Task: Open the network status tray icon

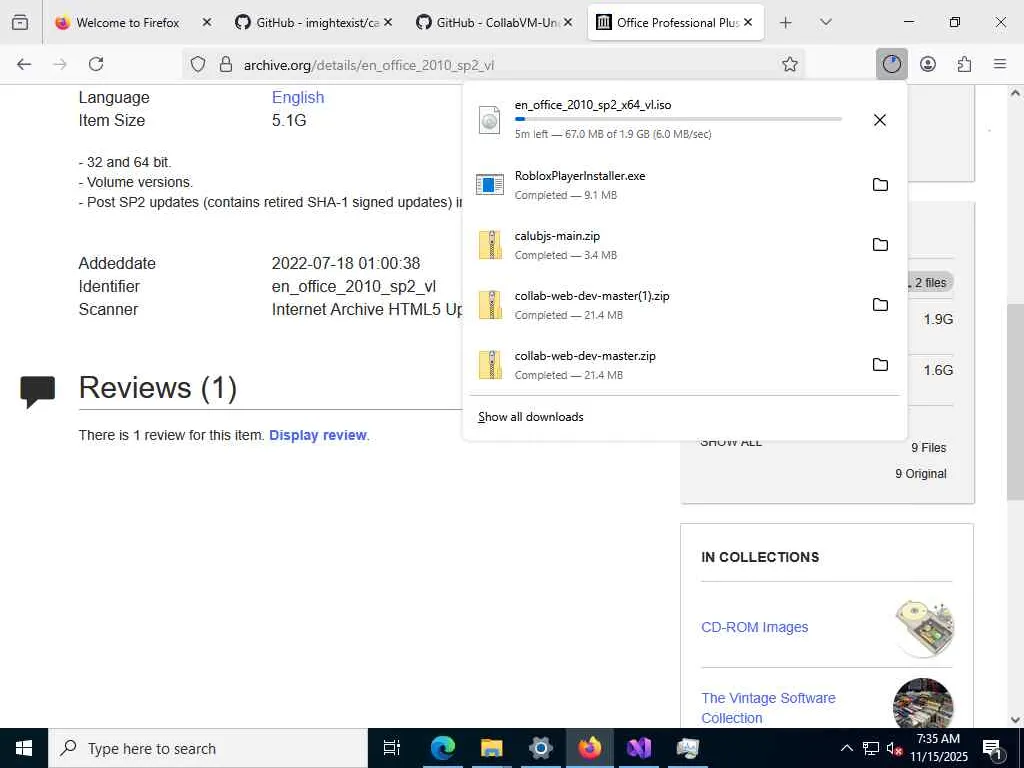Action: click(871, 748)
